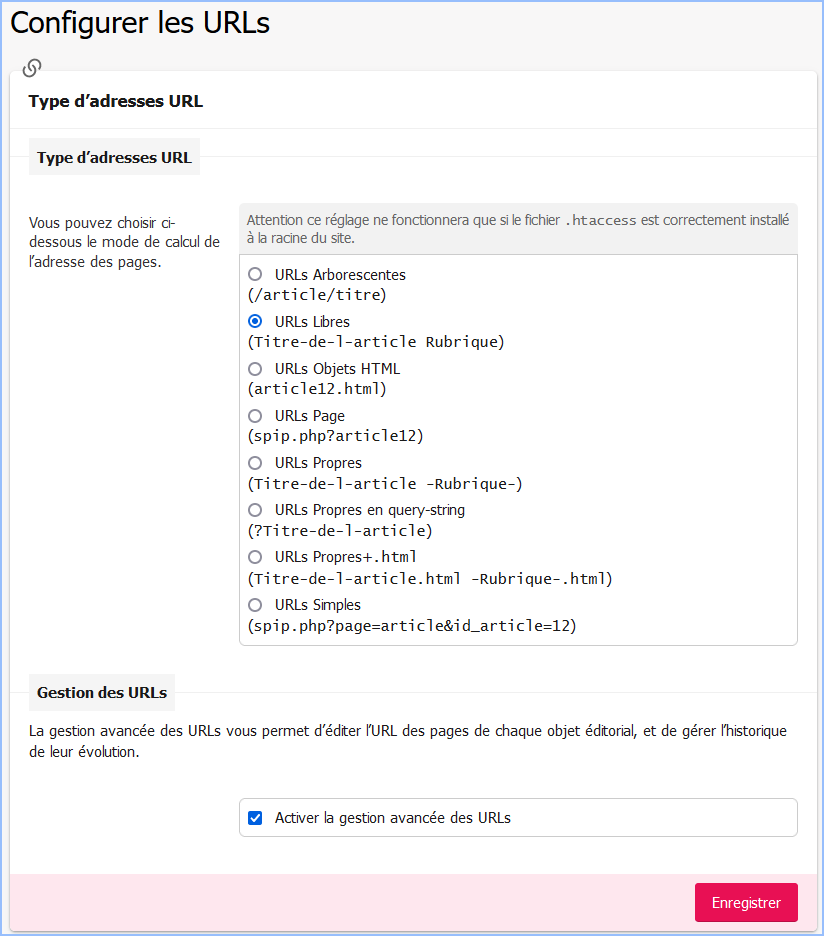
Task: Select the URLs Propres+.html option
Action: point(255,557)
